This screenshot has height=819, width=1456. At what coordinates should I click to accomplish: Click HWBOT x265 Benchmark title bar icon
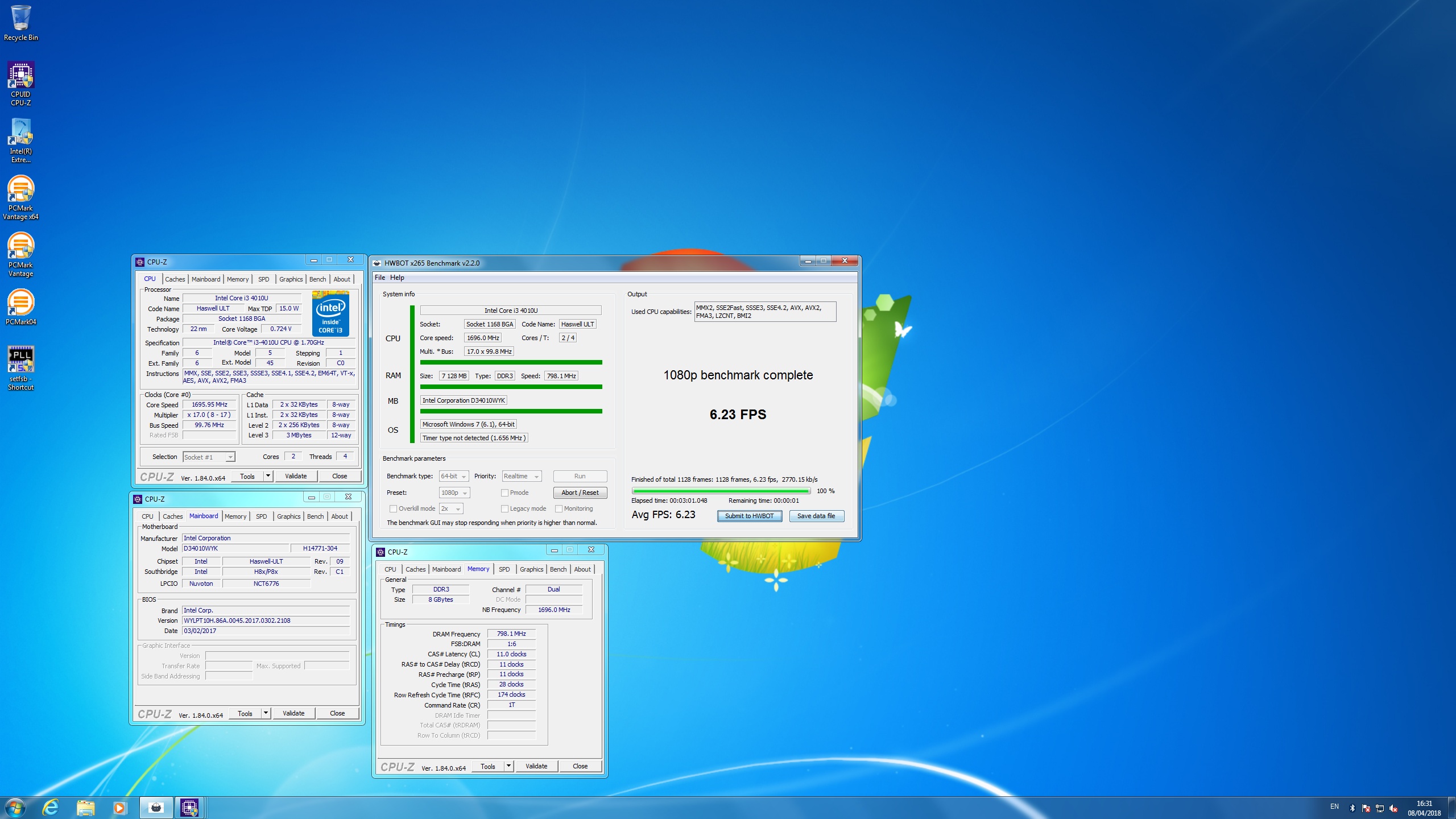pyautogui.click(x=377, y=263)
